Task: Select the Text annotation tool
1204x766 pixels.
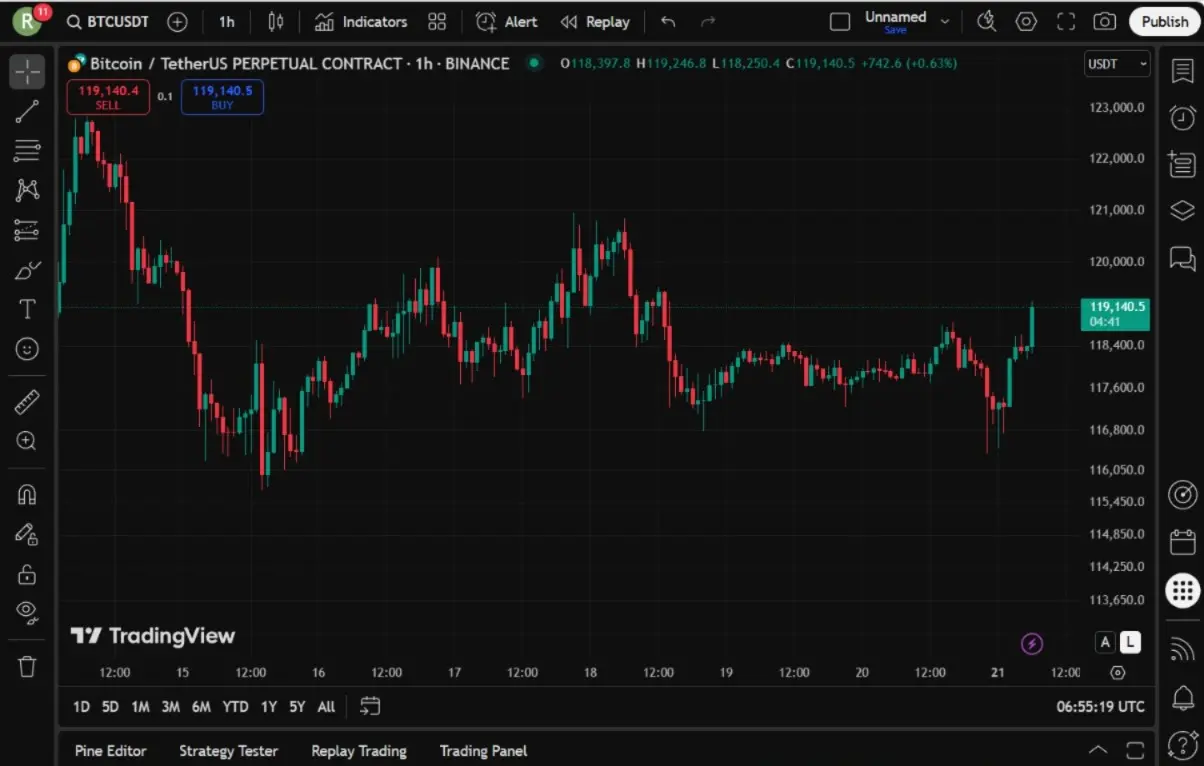Action: (x=27, y=309)
